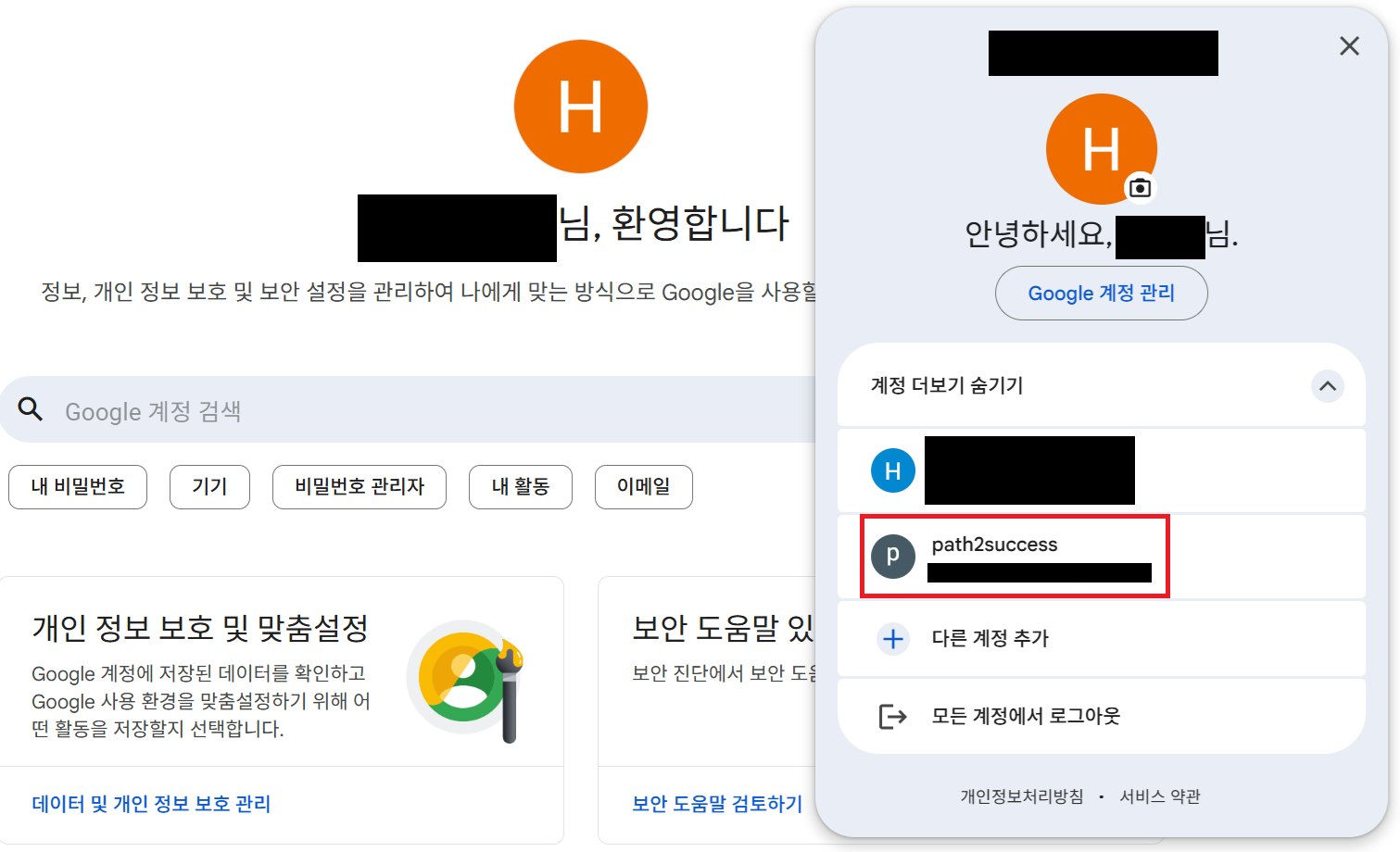Click the 이메일 chip
Image resolution: width=1400 pixels, height=852 pixels.
643,487
